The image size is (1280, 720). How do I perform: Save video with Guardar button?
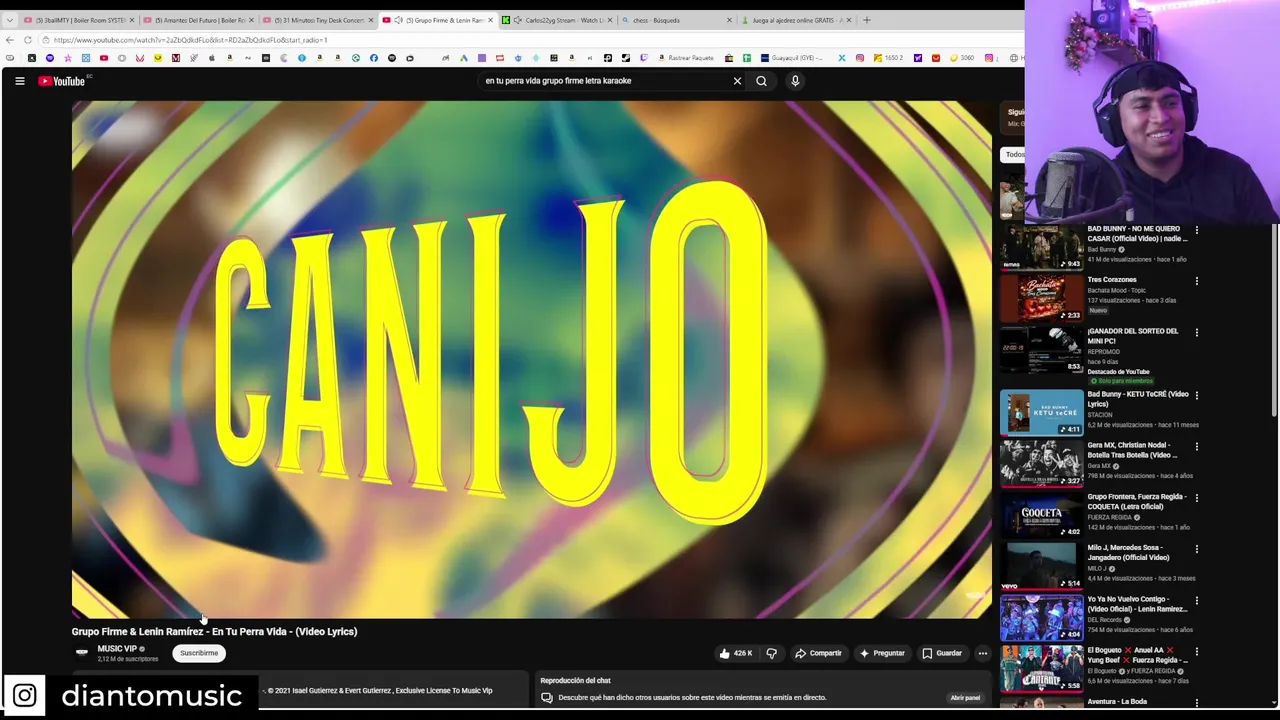click(x=942, y=653)
